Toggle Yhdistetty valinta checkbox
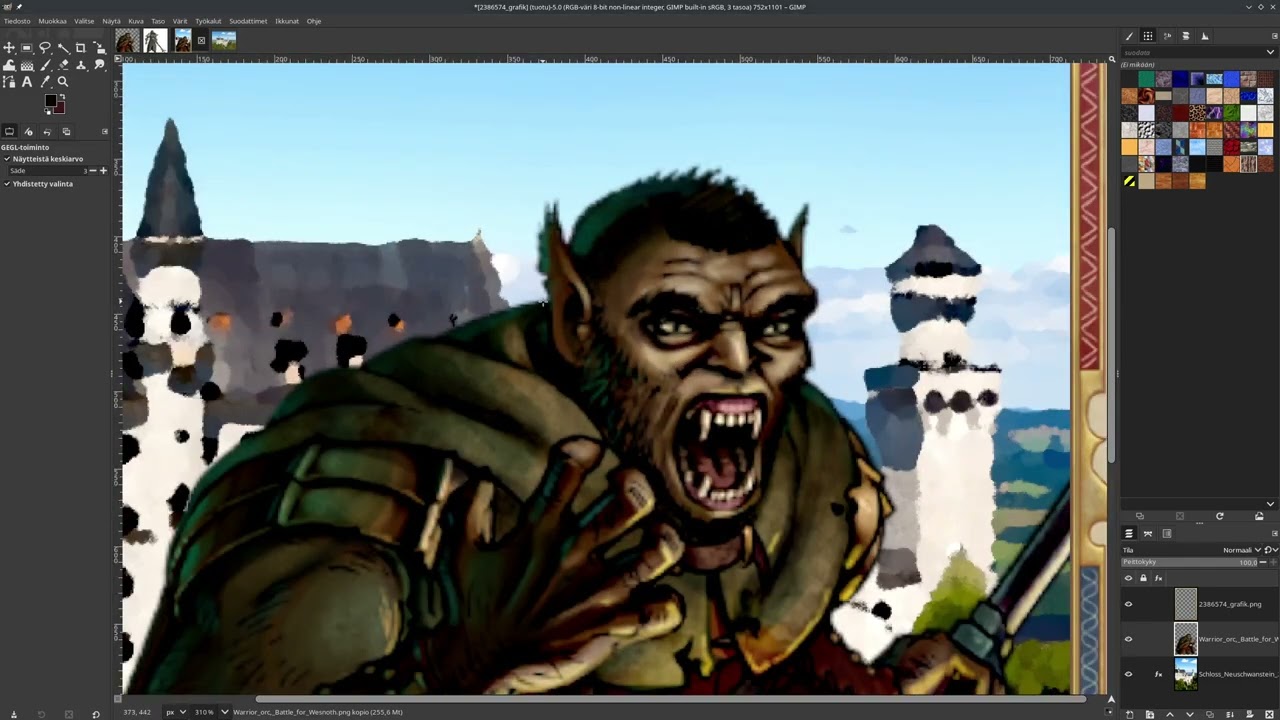This screenshot has width=1280, height=720. (7, 184)
